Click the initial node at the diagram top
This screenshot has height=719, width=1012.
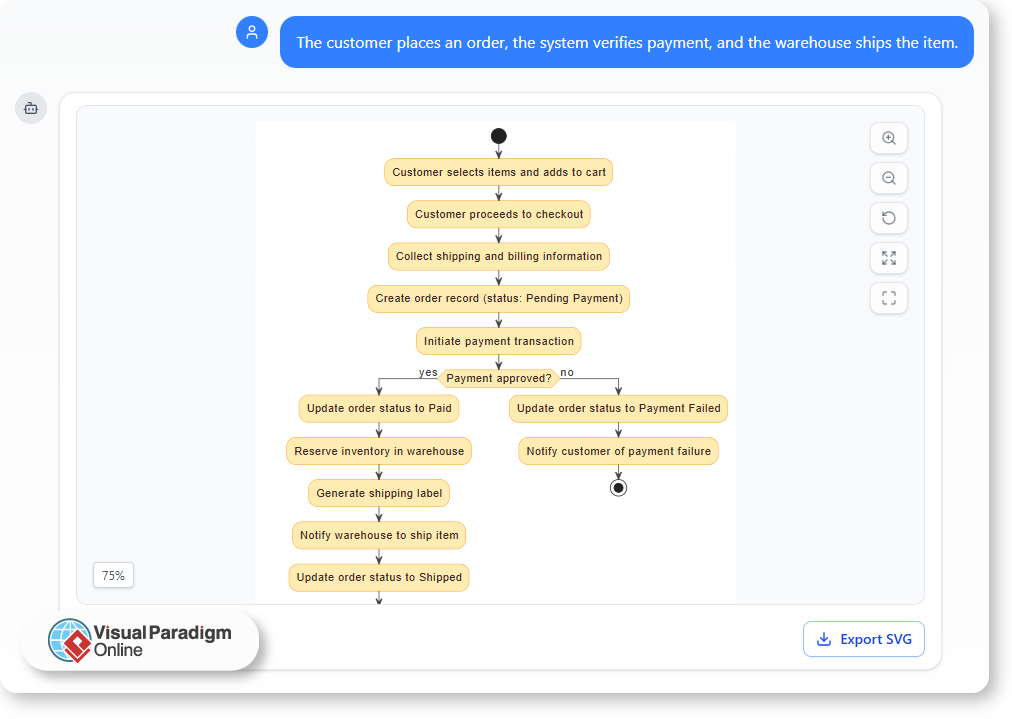tap(498, 136)
